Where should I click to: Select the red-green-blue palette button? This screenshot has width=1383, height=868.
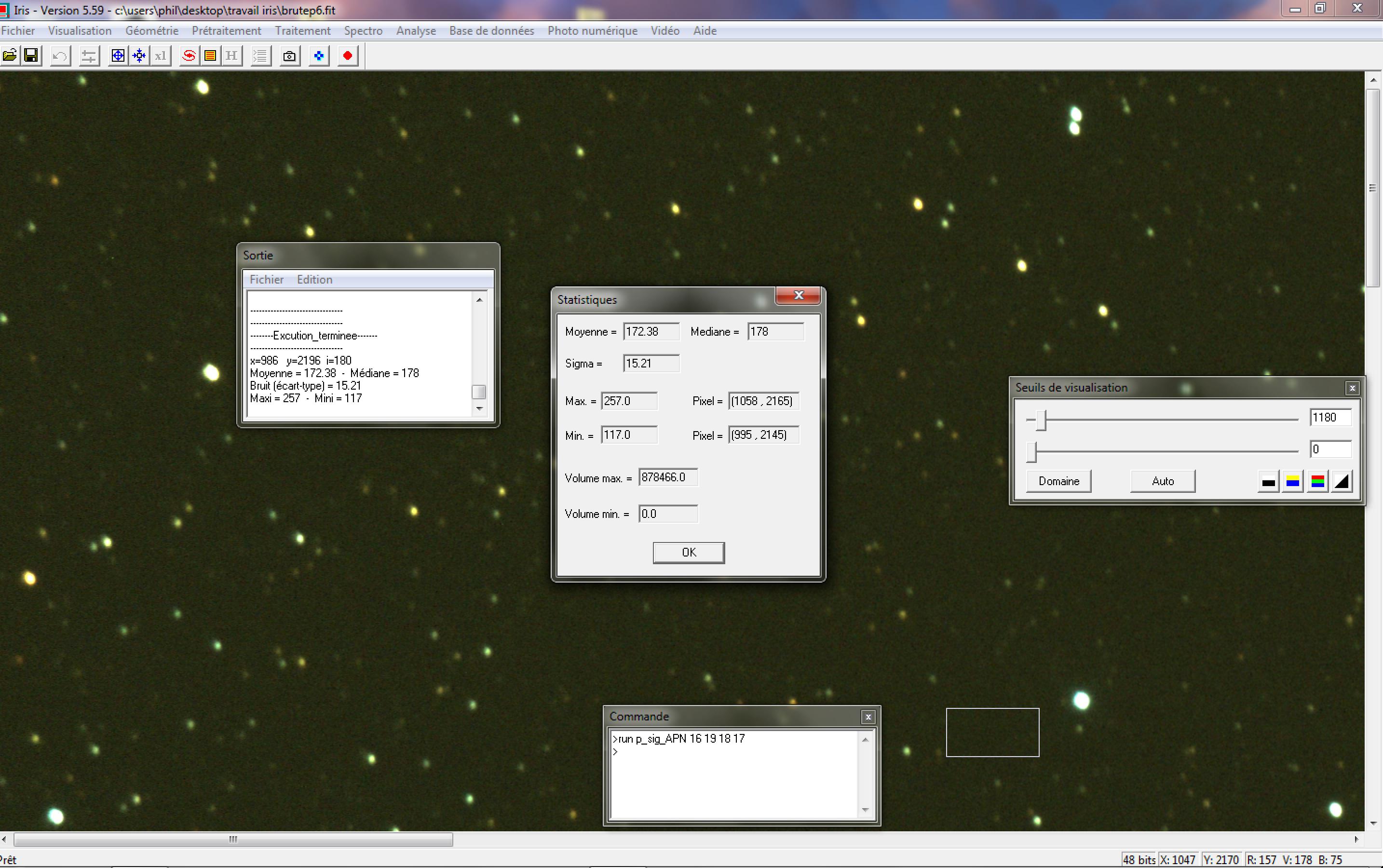click(x=1317, y=481)
